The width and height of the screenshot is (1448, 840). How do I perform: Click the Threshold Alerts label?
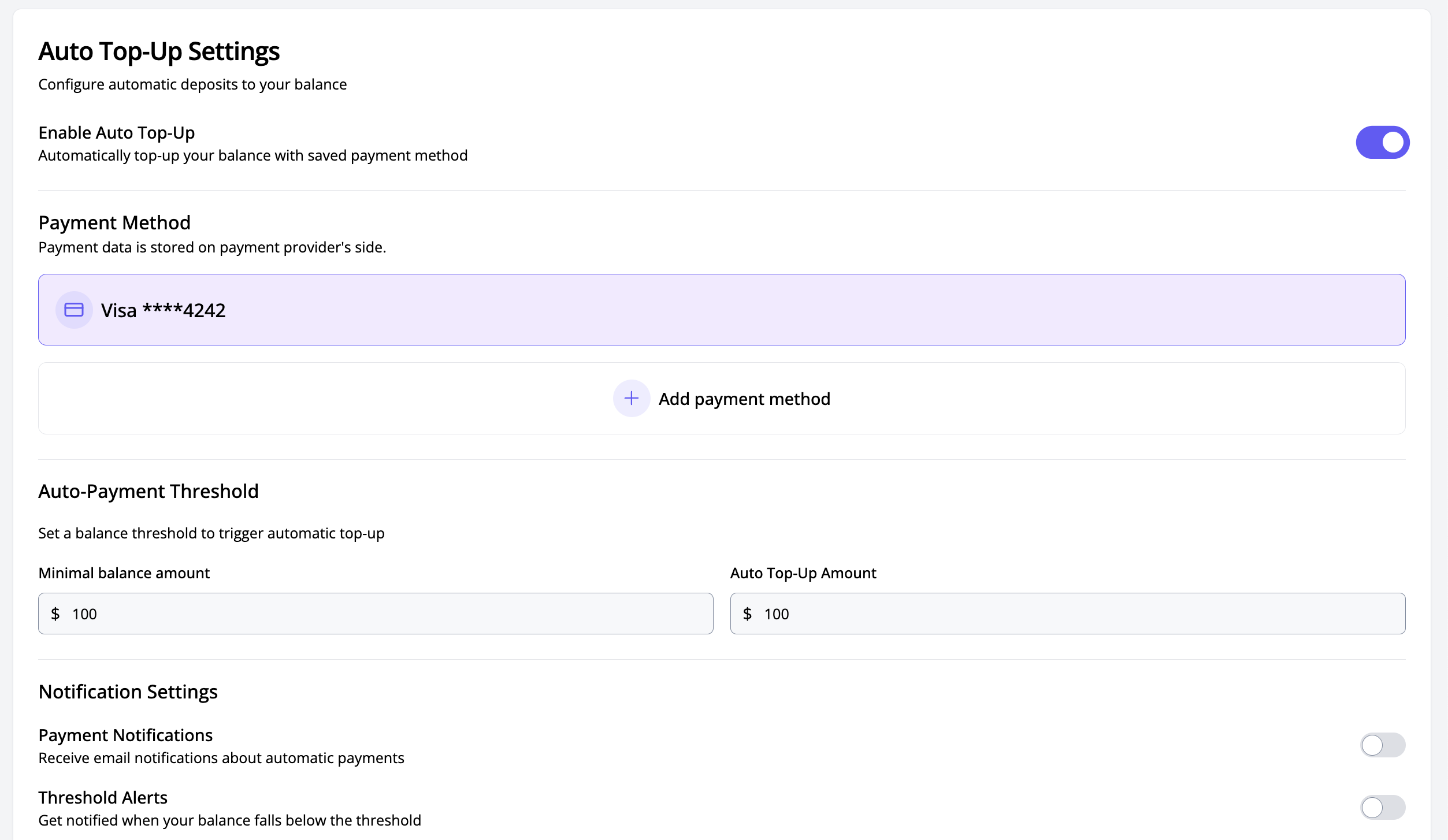pos(103,797)
